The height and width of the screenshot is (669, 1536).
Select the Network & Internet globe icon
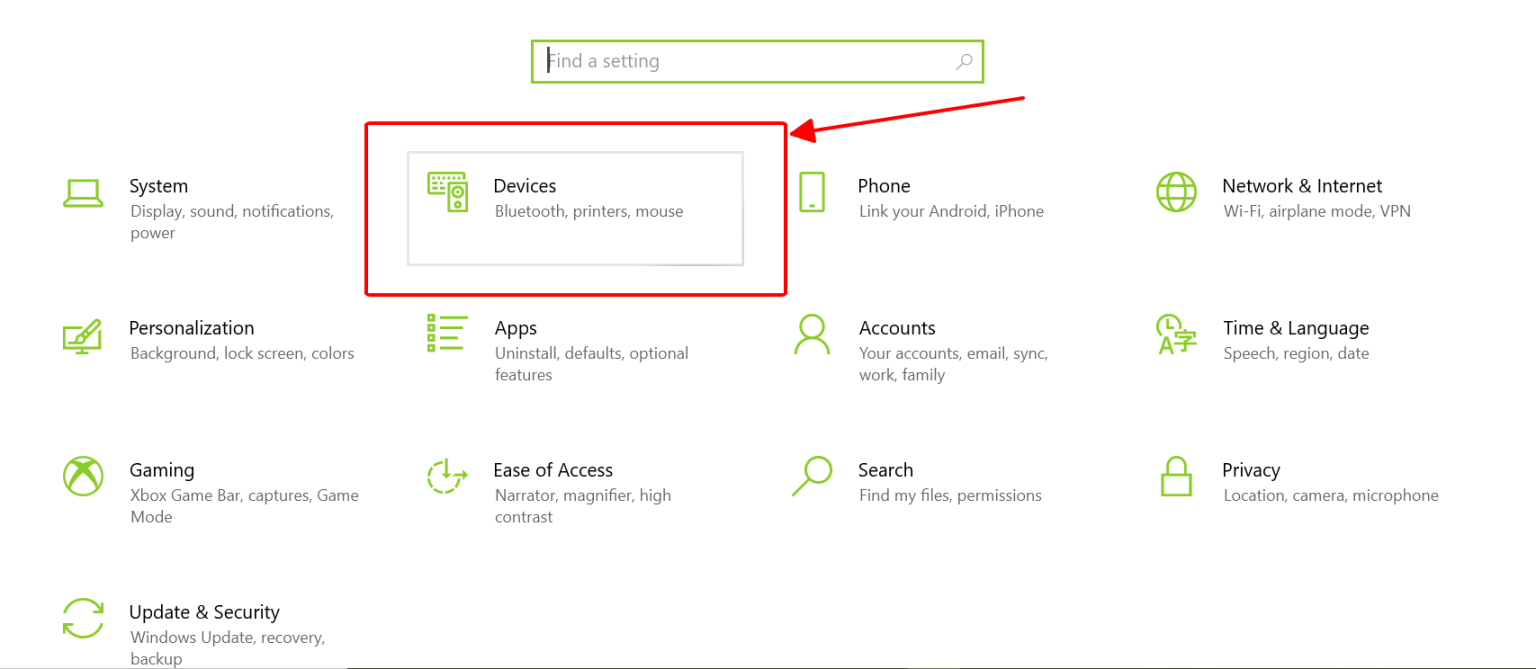(1176, 192)
